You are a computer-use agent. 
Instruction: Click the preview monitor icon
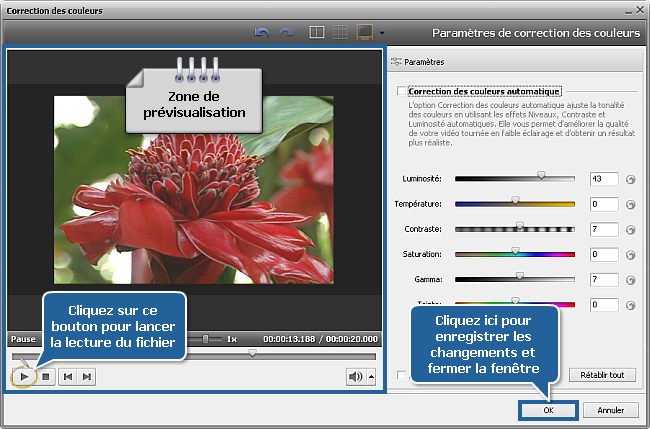click(x=365, y=33)
